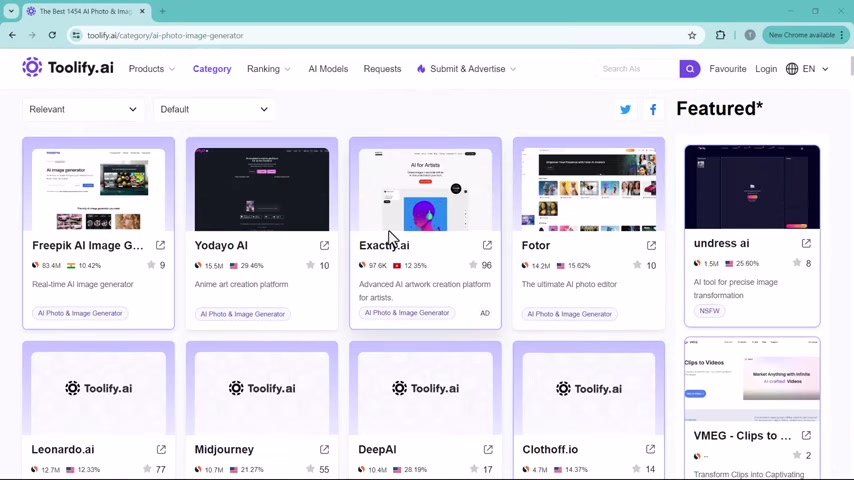This screenshot has height=480, width=854.
Task: Open the Clothoff.io title link
Action: click(550, 449)
